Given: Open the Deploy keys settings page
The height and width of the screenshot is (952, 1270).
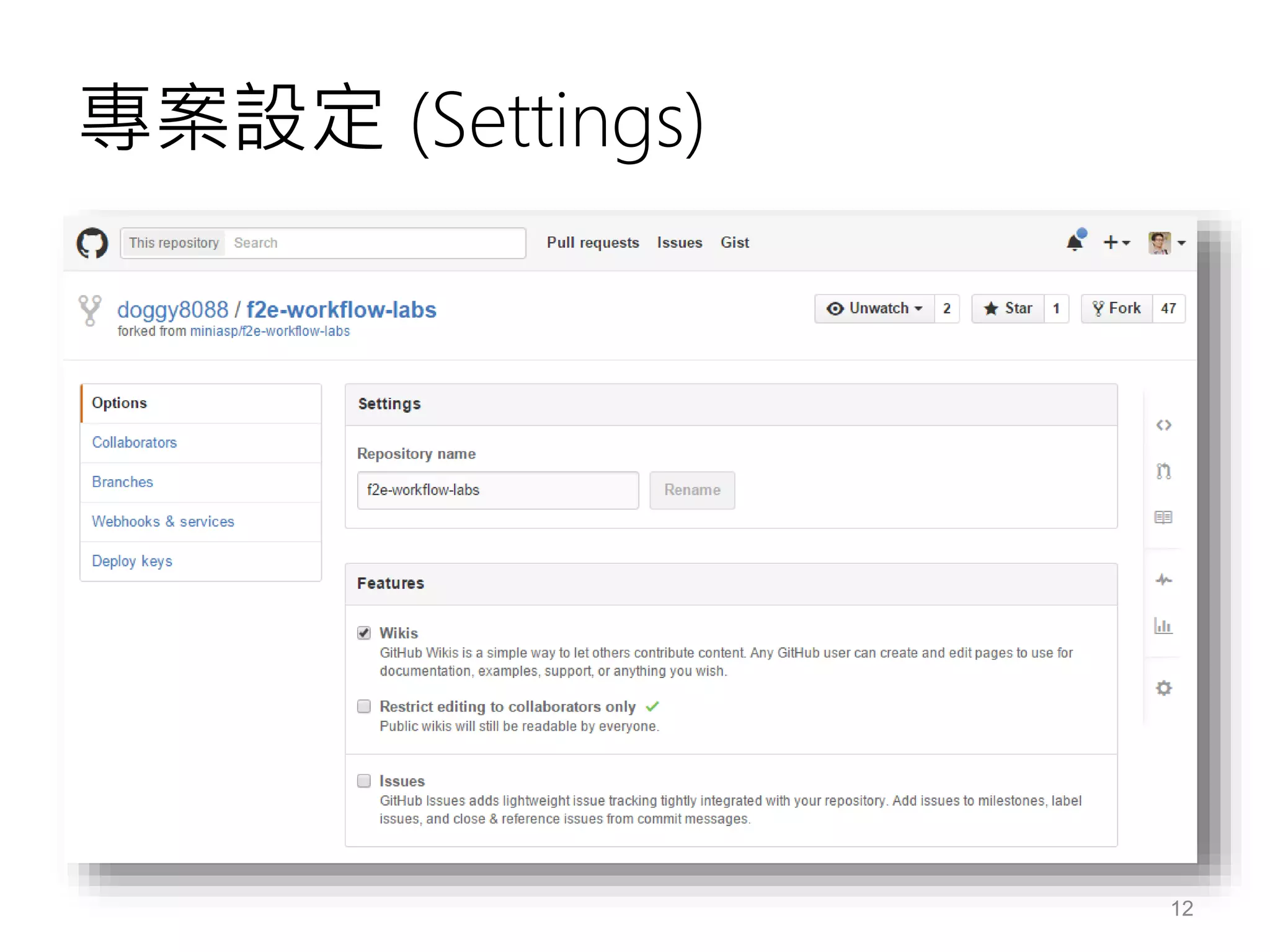Looking at the screenshot, I should click(x=201, y=562).
